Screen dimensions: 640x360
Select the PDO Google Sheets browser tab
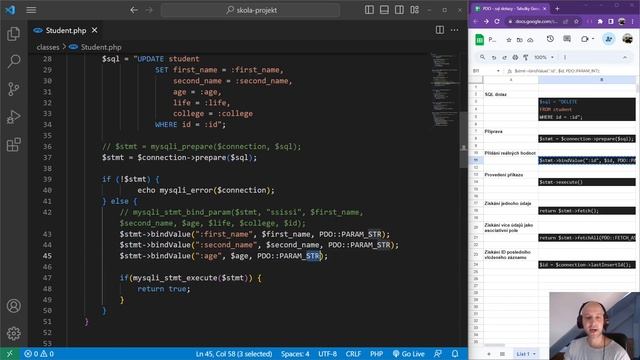click(510, 8)
